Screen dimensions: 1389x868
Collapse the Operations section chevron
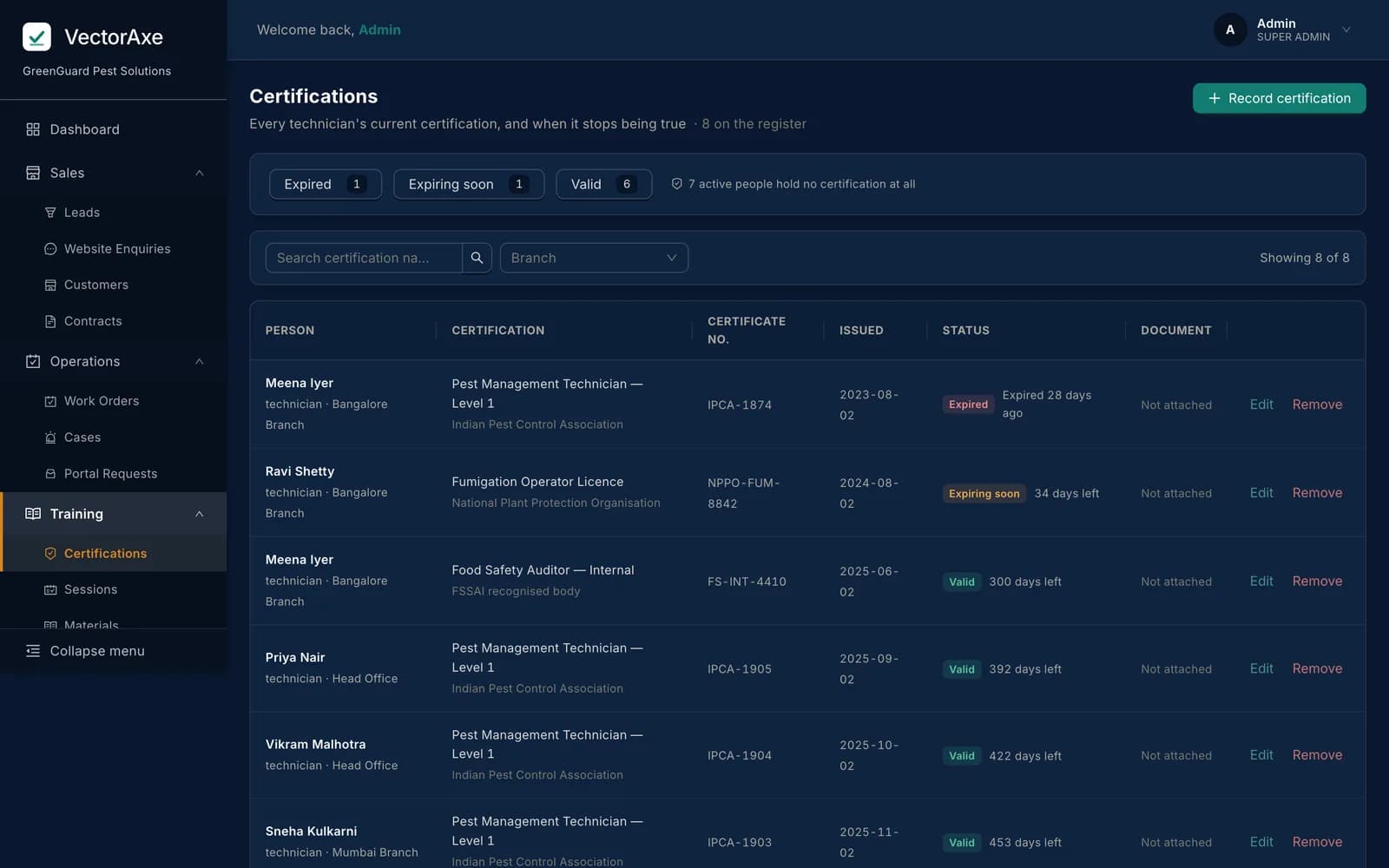tap(200, 361)
